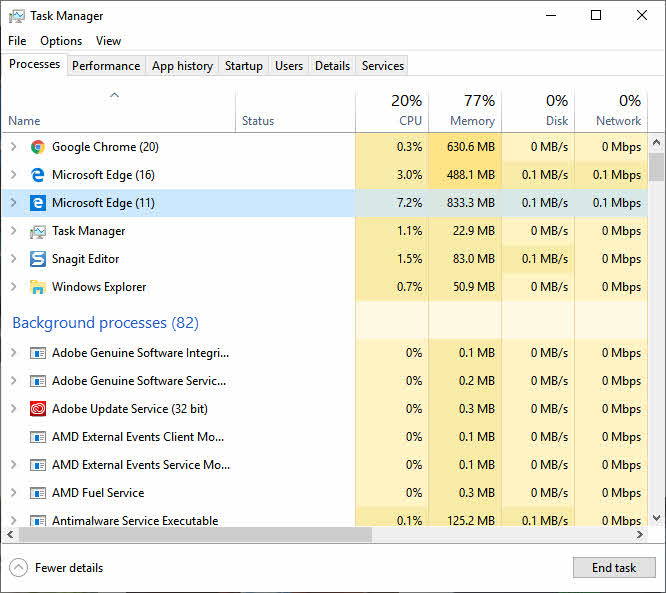Click the Google Chrome process icon
666x593 pixels.
[38, 147]
